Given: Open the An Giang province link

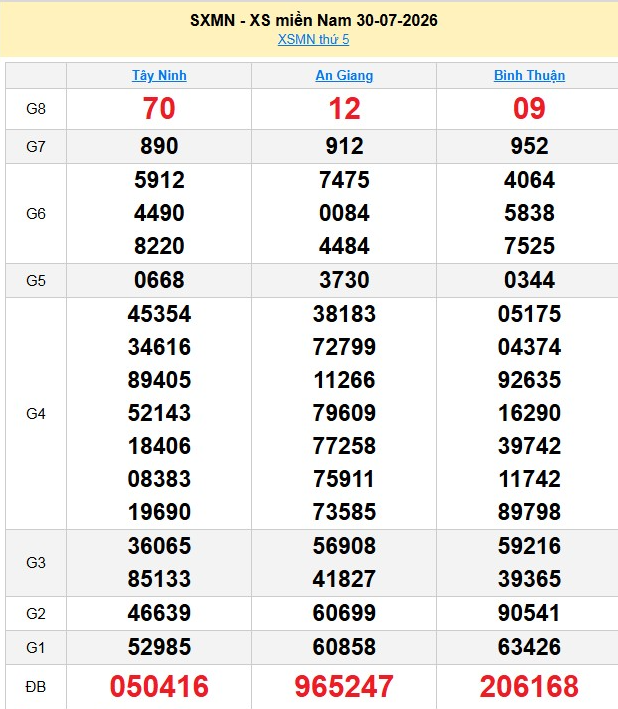Looking at the screenshot, I should [344, 75].
